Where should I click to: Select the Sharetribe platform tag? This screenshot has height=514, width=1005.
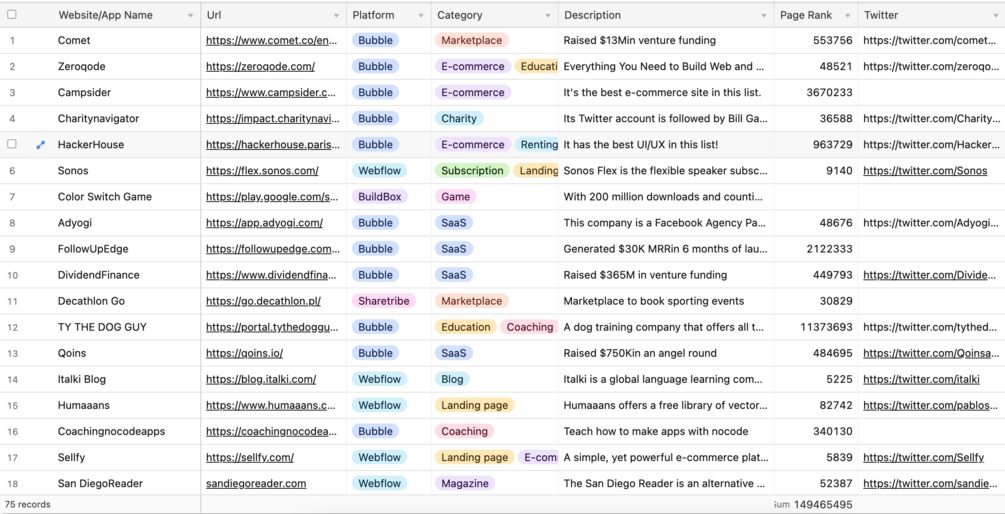click(384, 301)
